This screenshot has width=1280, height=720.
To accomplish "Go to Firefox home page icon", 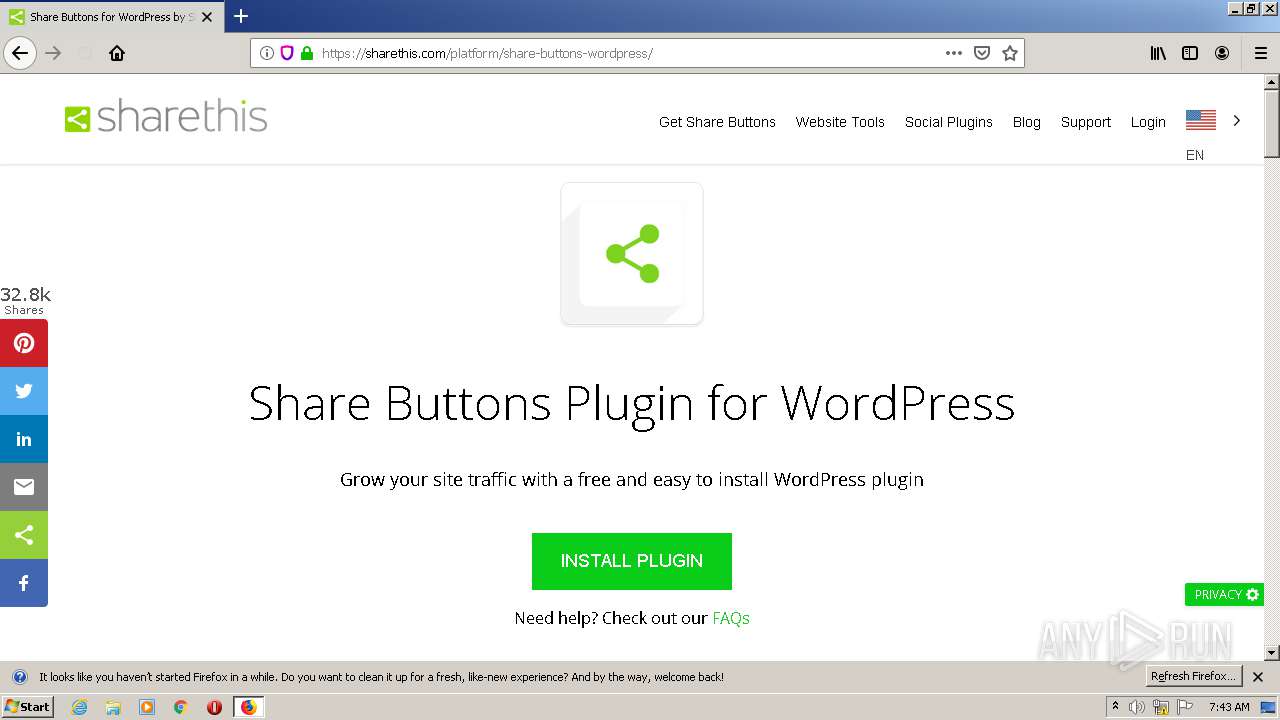I will tap(117, 53).
